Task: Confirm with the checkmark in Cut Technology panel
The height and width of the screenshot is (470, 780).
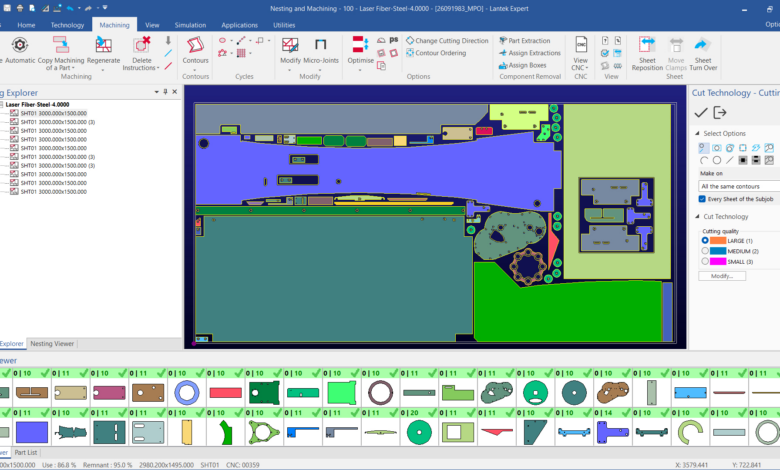Action: point(701,112)
